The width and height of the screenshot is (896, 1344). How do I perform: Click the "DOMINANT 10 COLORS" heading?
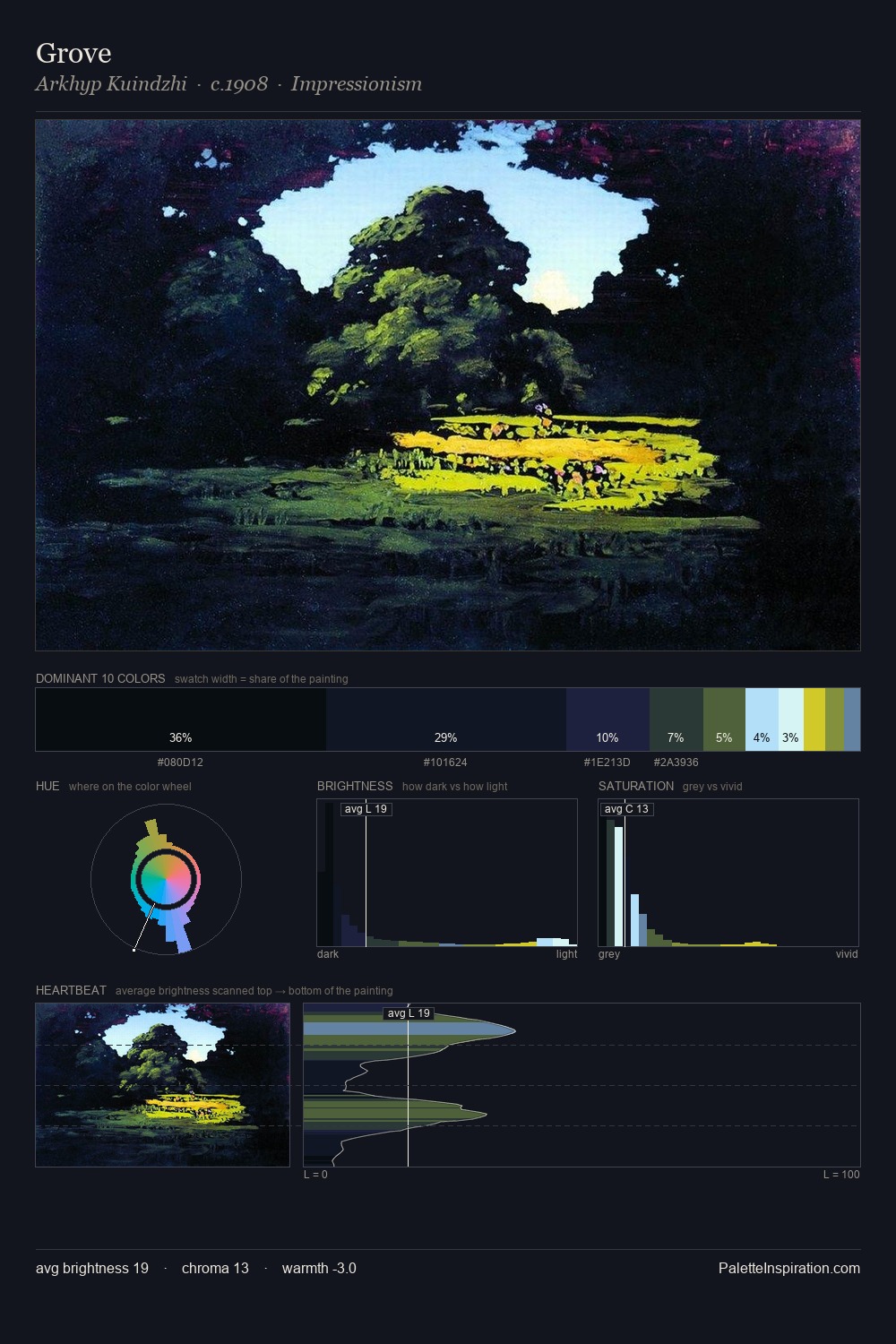100,678
